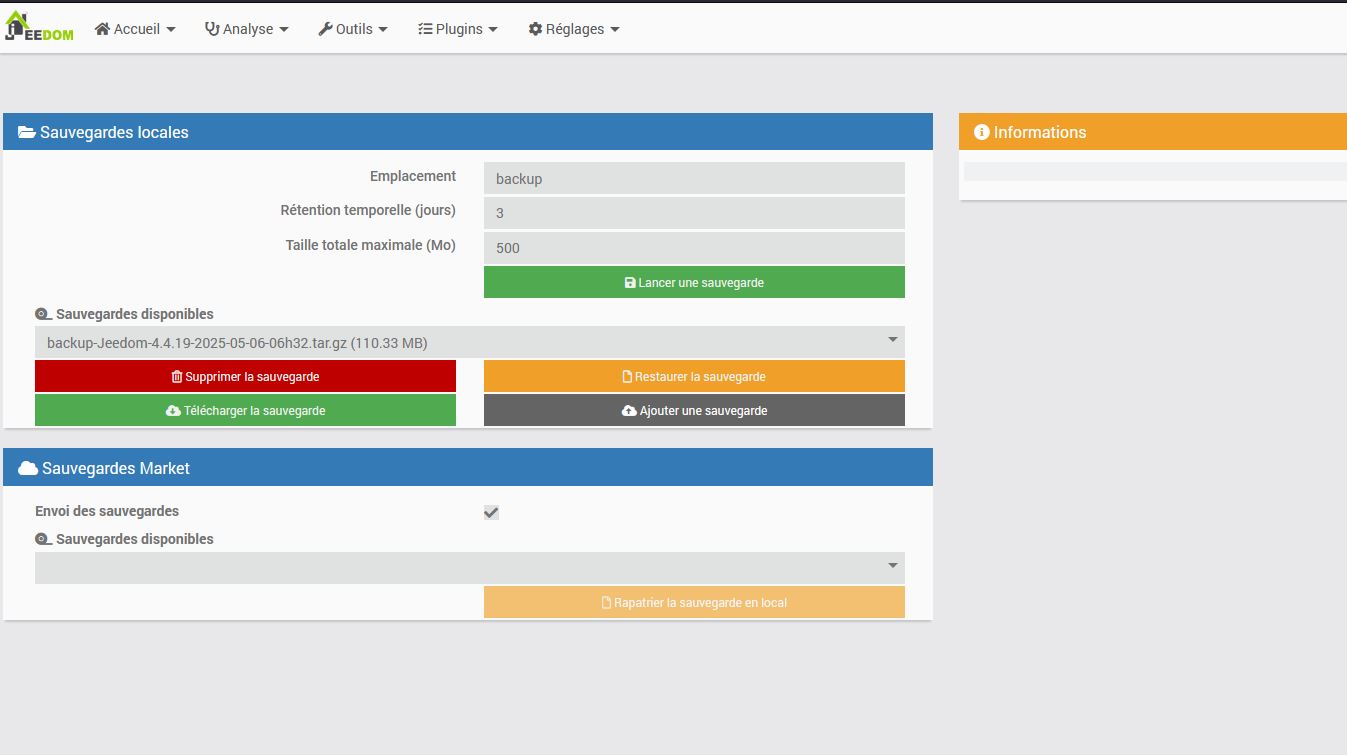Click the cloud icon in Sauvegardes Market header
Screen dimensions: 1347x755
click(28, 468)
